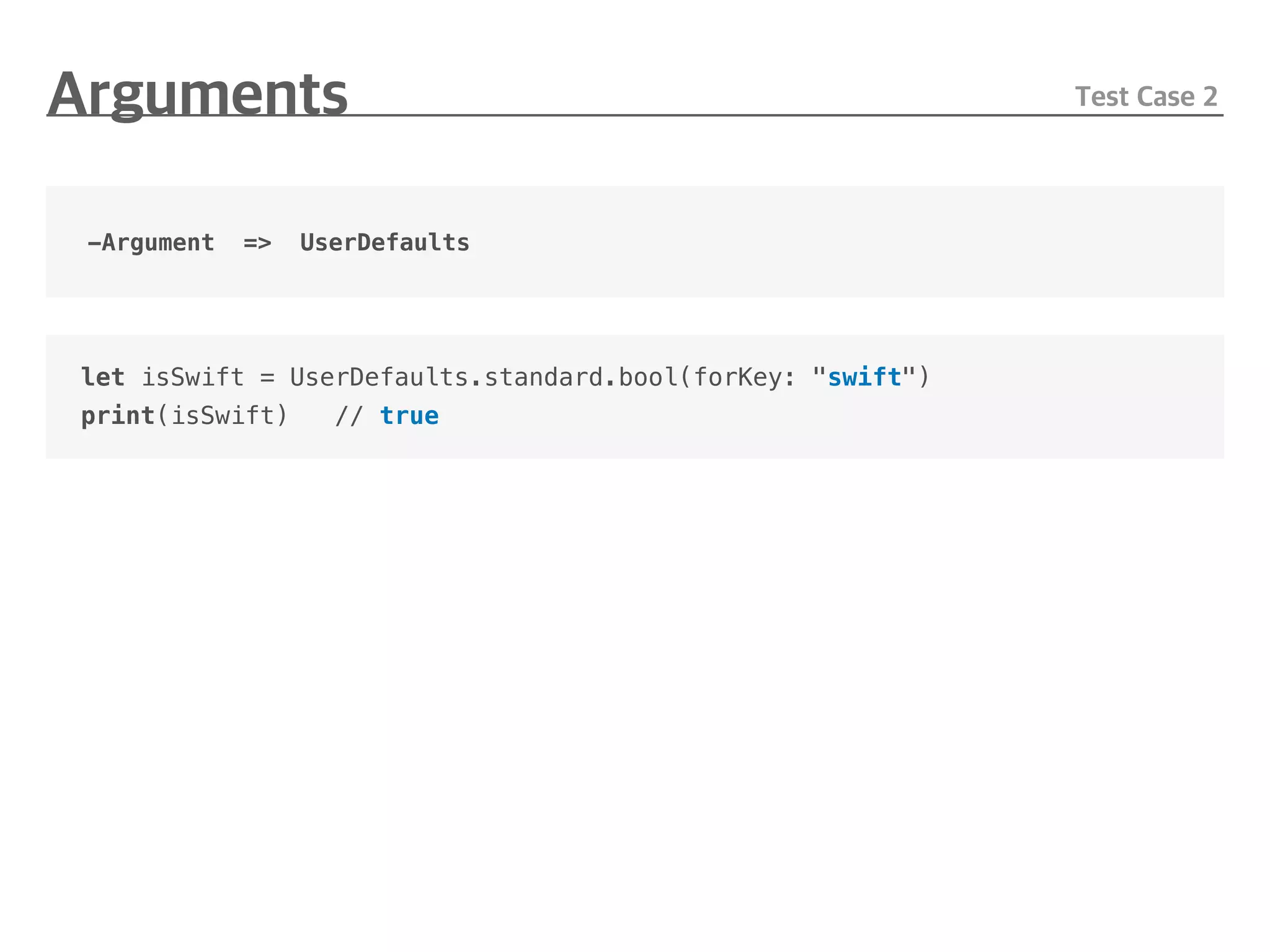Click the Arguments slide title
Image resolution: width=1270 pixels, height=952 pixels.
[x=197, y=93]
